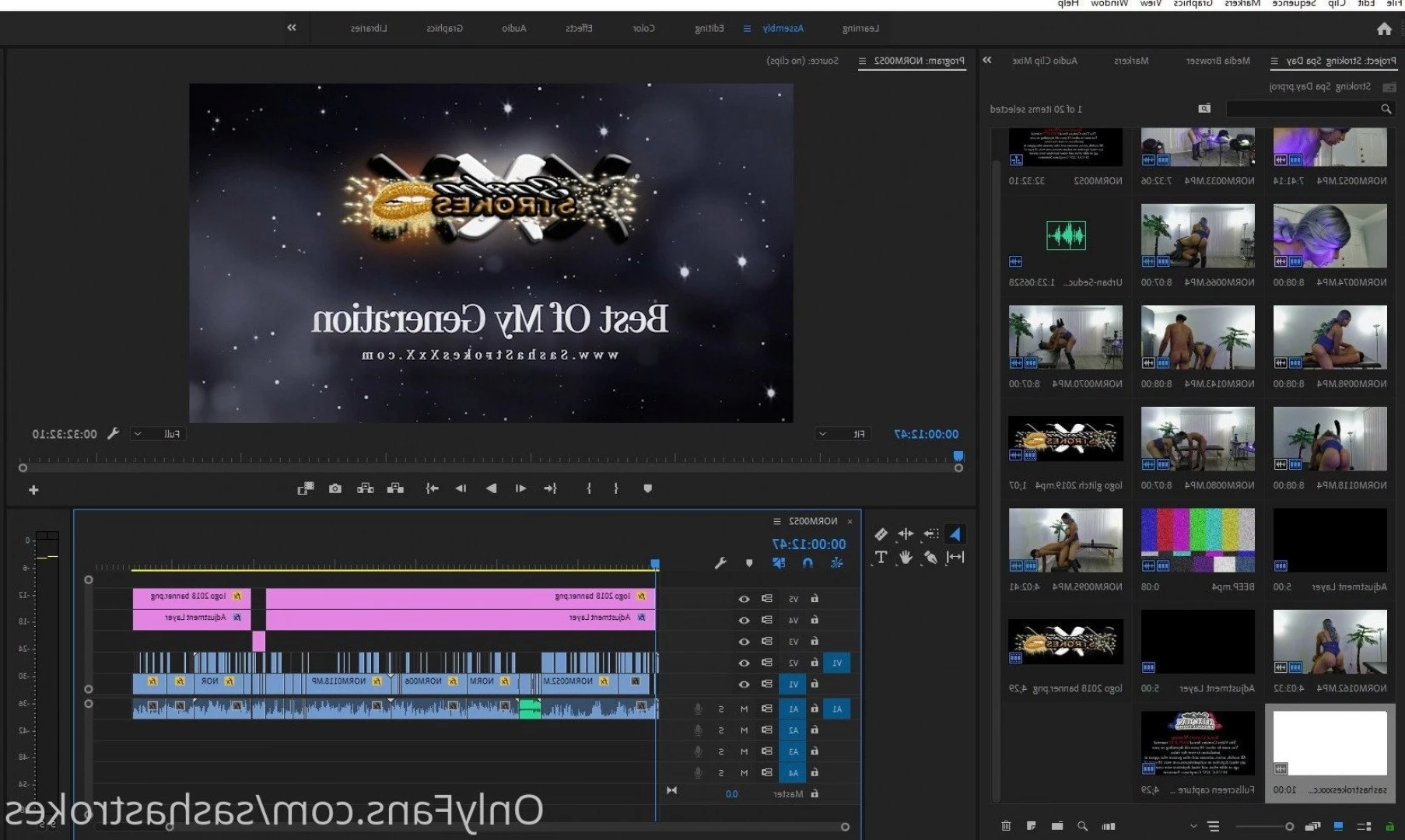Click Mark Out in Program monitor
The image size is (1405, 840).
pos(589,488)
